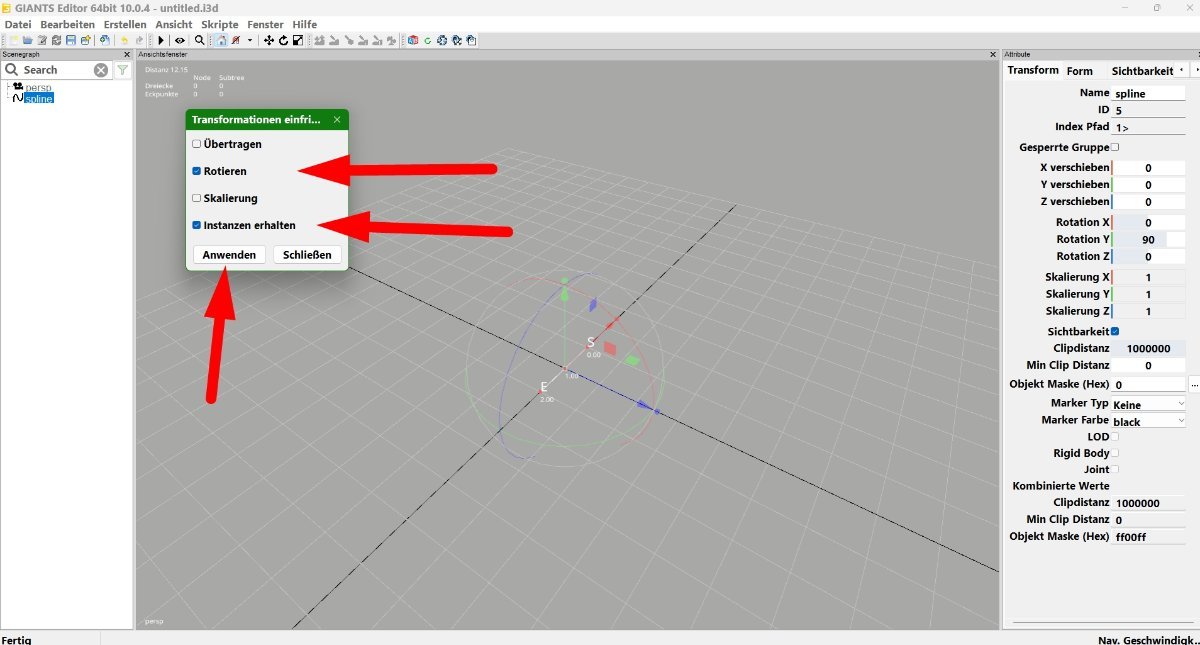
Task: Open the Bearbeiten menu
Action: tap(68, 24)
